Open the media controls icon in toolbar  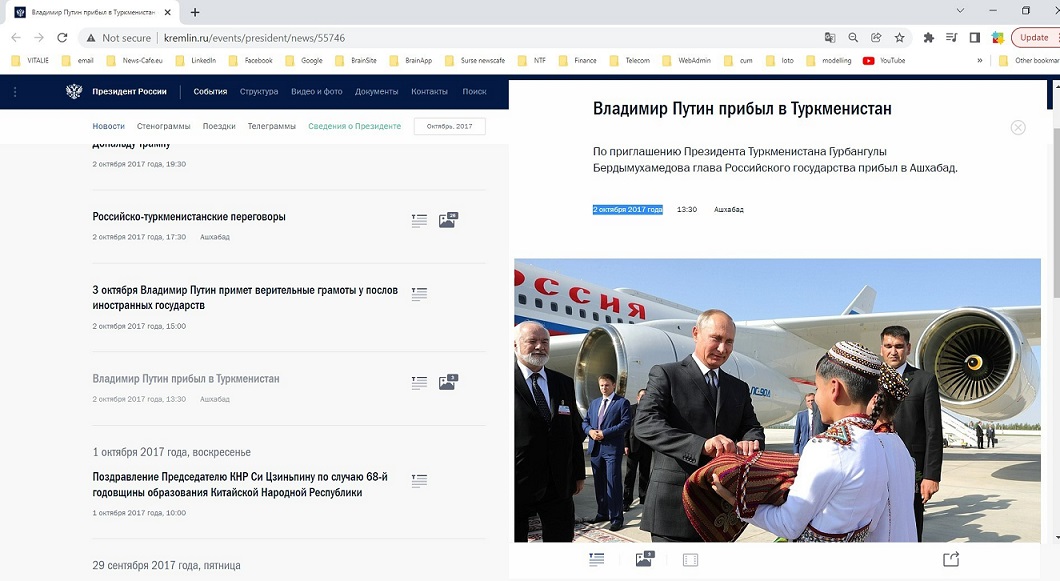coord(952,38)
